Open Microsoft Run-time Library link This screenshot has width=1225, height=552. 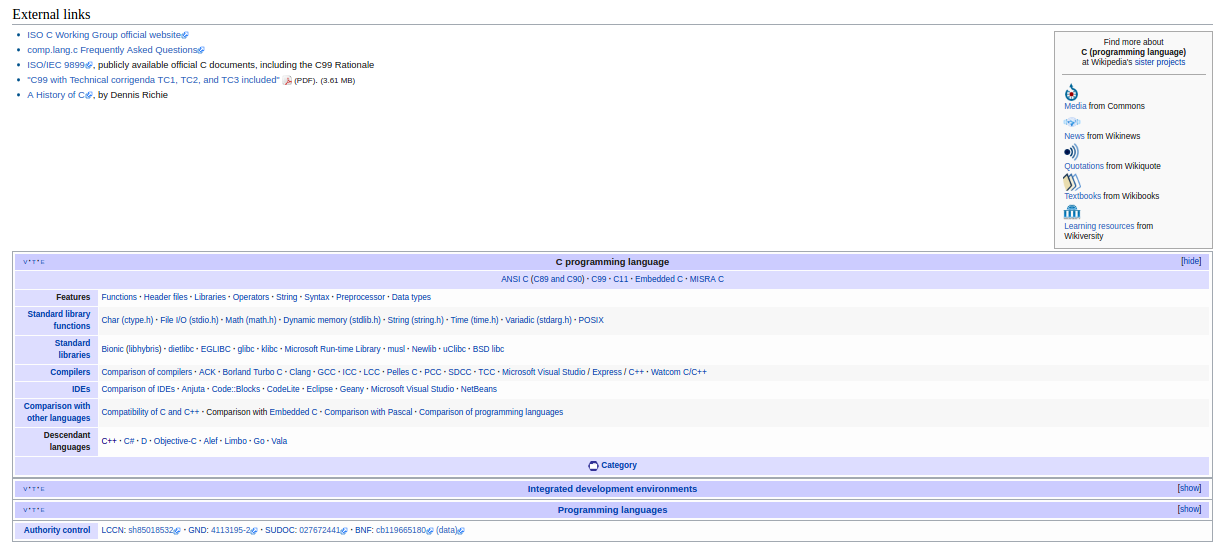click(332, 349)
